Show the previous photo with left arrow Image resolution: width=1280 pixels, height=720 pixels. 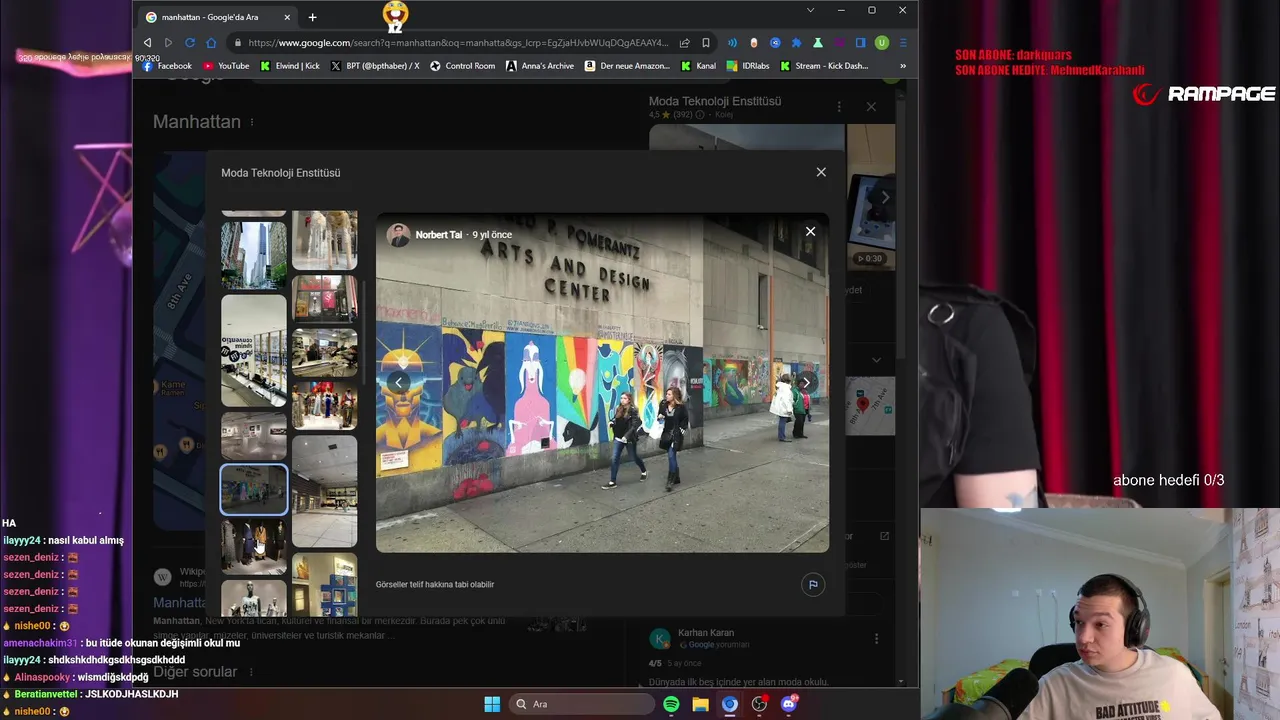point(398,382)
